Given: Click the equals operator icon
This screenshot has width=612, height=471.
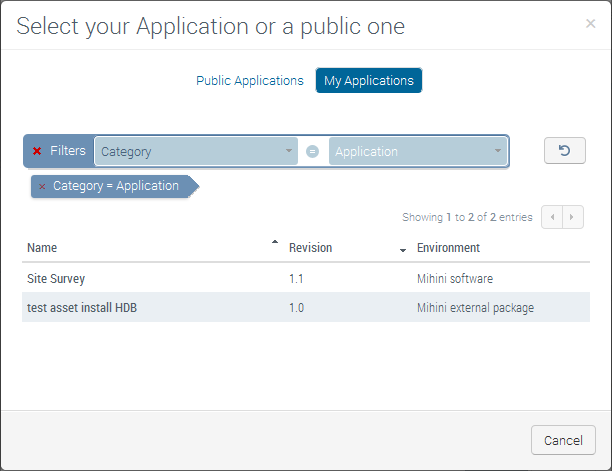Looking at the screenshot, I should pos(312,152).
